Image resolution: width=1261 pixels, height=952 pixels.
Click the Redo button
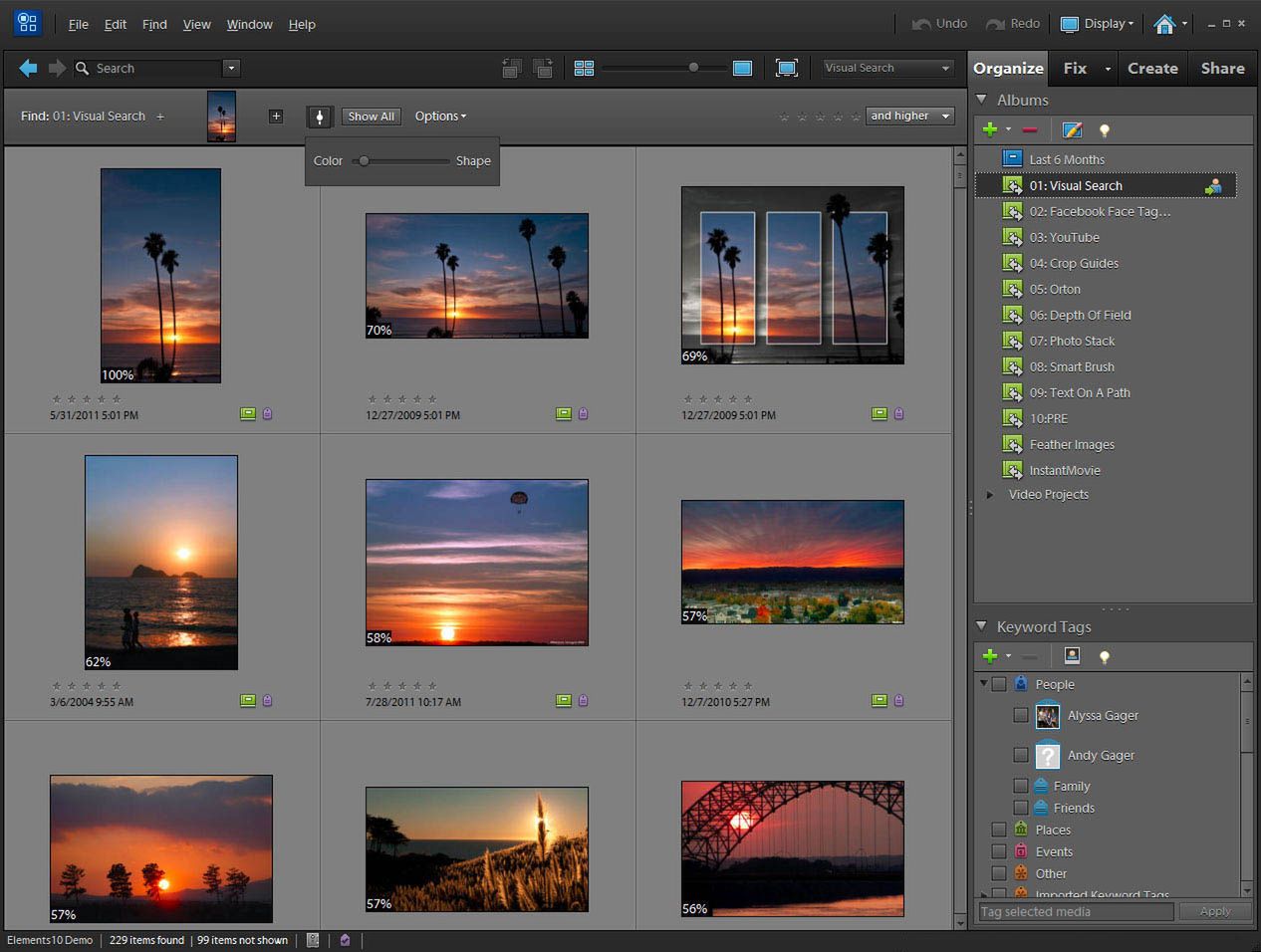pos(1012,24)
